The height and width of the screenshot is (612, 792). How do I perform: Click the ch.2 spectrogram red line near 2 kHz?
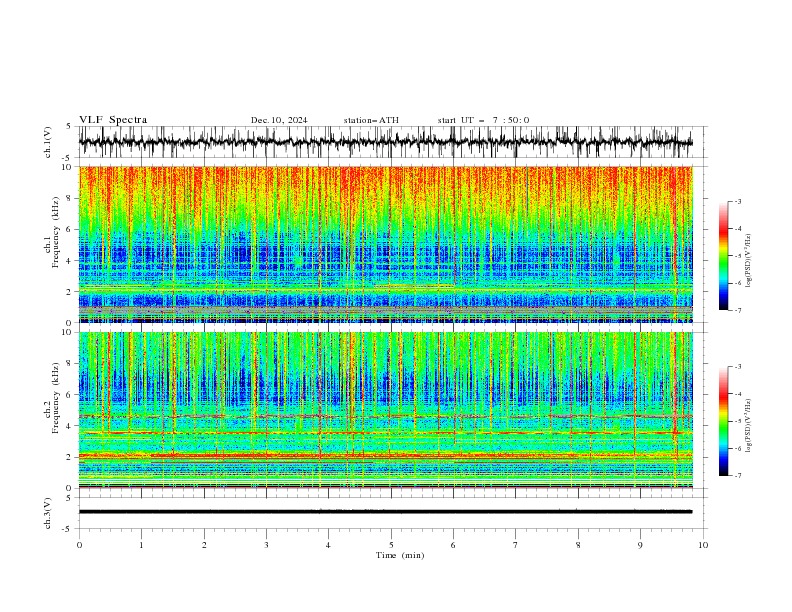click(385, 455)
